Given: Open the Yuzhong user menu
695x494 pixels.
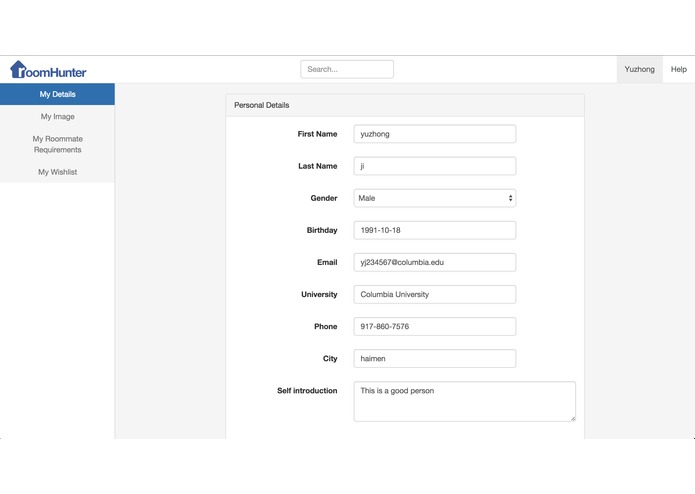Looking at the screenshot, I should (x=639, y=69).
